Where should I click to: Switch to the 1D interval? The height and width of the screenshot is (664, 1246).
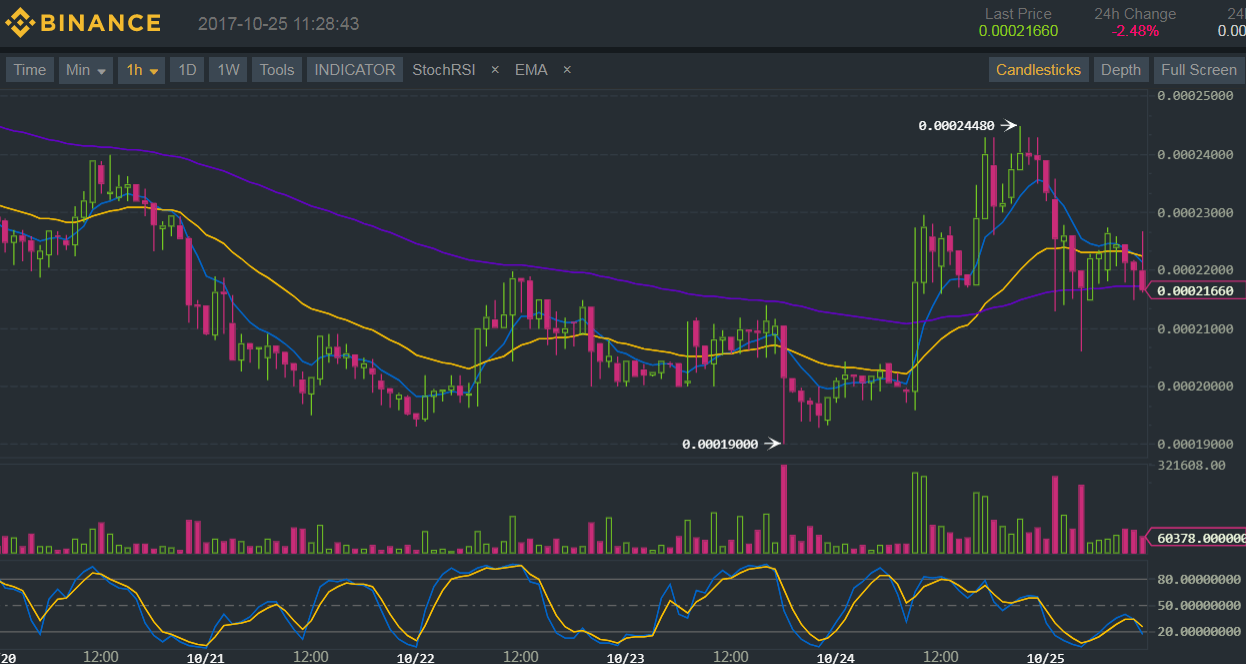click(x=187, y=70)
